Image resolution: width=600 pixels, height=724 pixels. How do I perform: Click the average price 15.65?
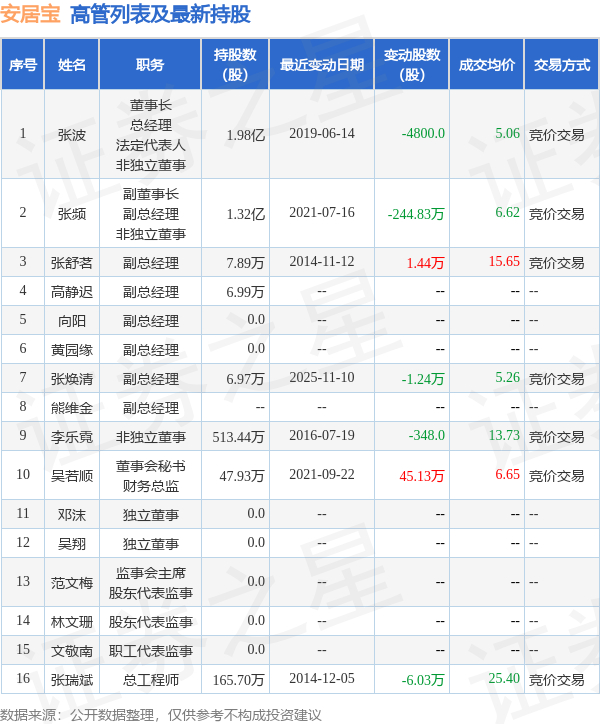(504, 261)
